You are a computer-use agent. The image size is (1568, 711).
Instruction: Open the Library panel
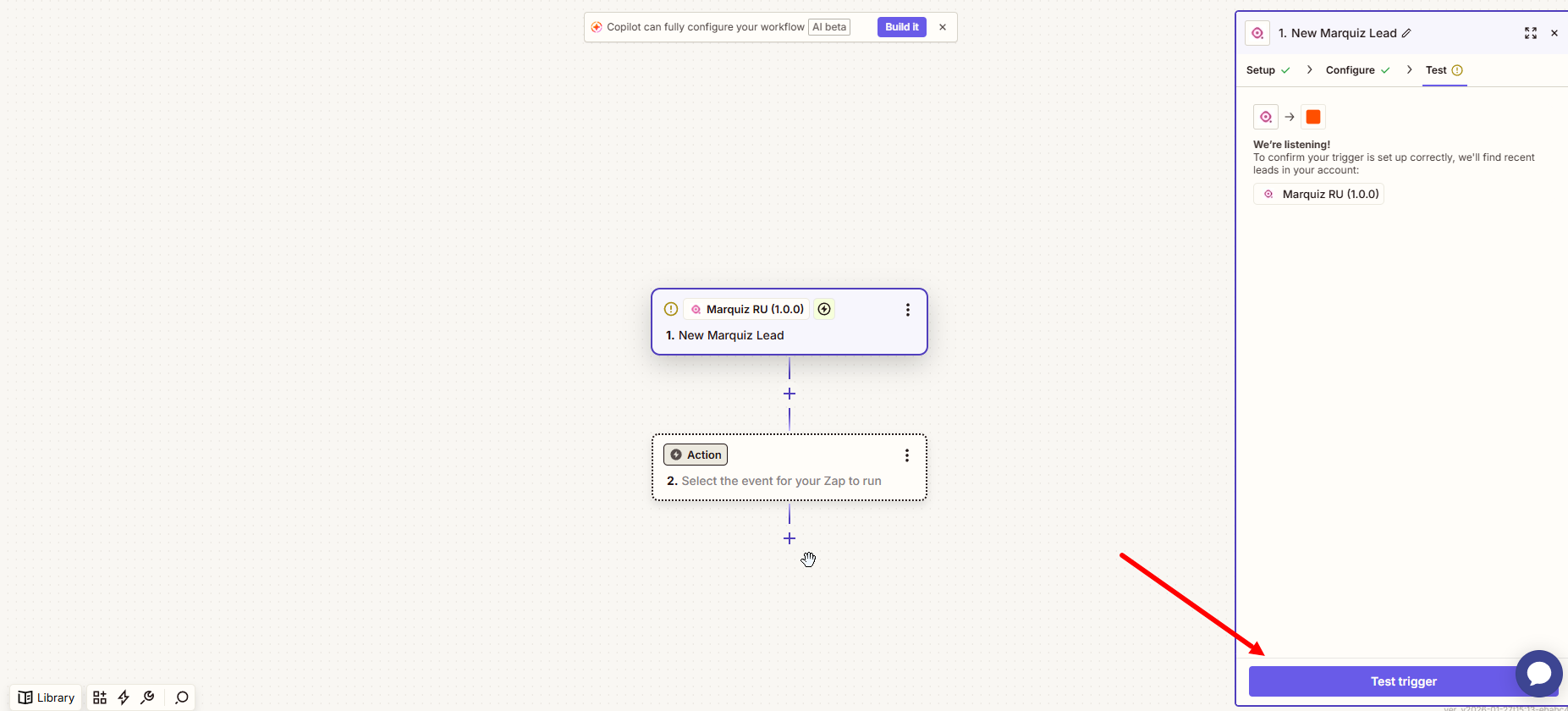47,697
